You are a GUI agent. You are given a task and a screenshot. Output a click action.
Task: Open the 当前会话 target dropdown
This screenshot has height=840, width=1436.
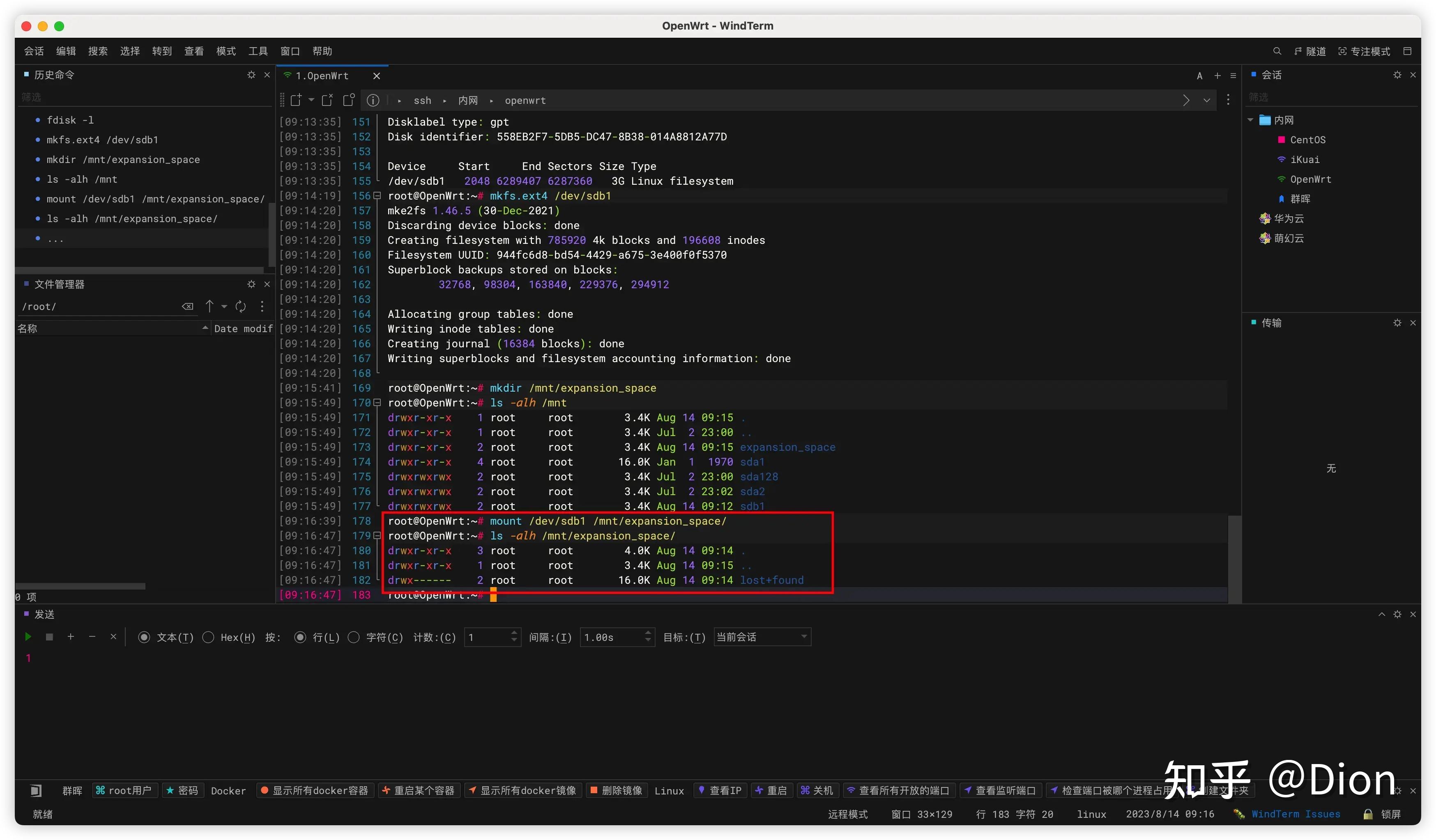tap(761, 637)
